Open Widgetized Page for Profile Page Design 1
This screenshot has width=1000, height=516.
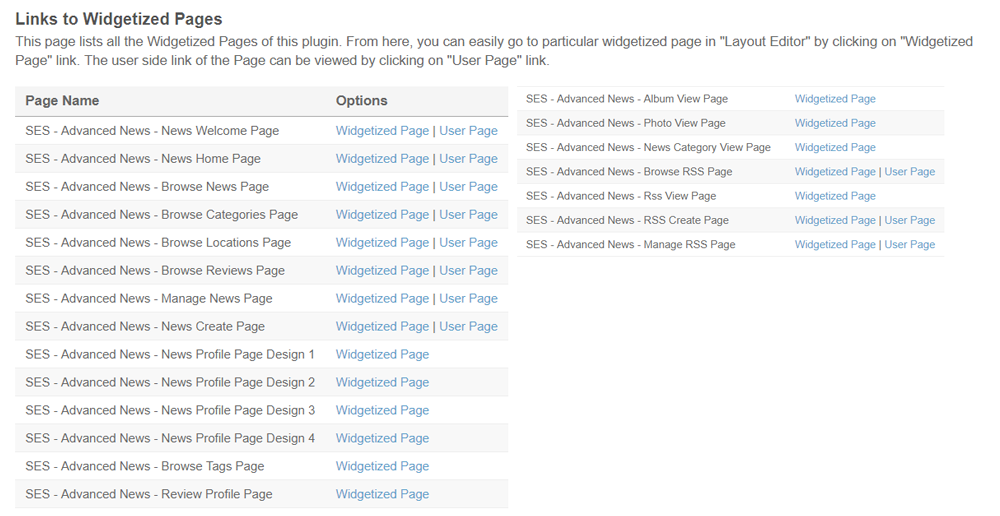point(382,355)
